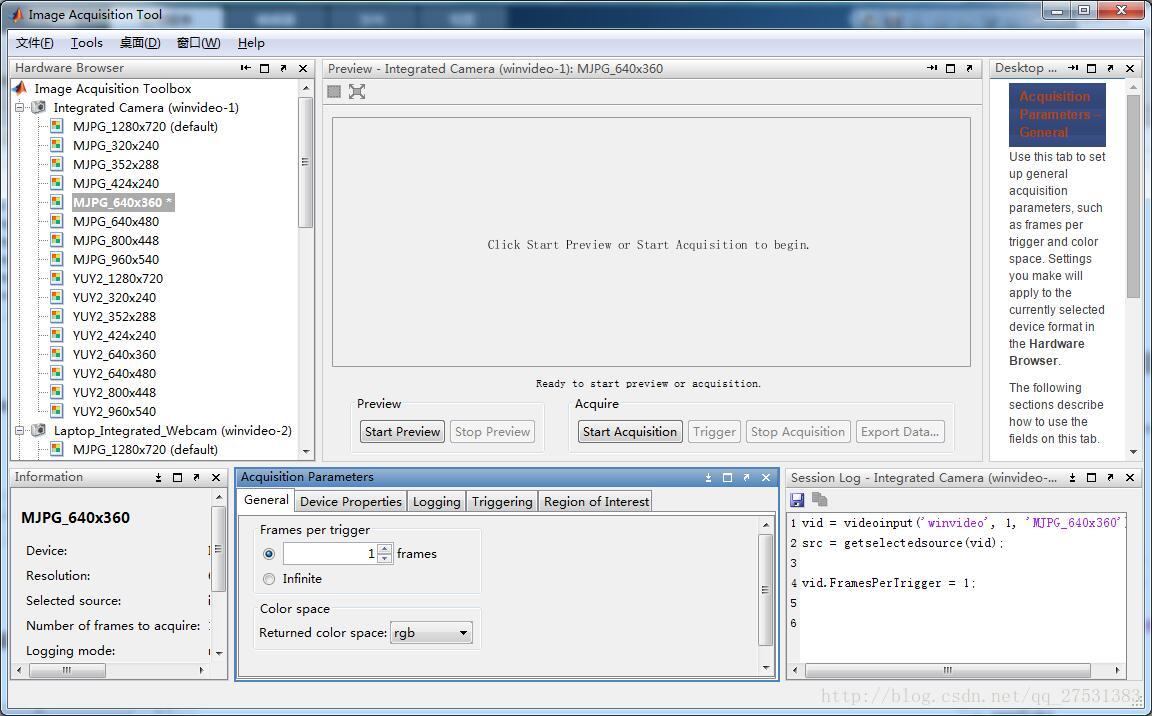Open the 桌面(D) menu

click(x=140, y=43)
